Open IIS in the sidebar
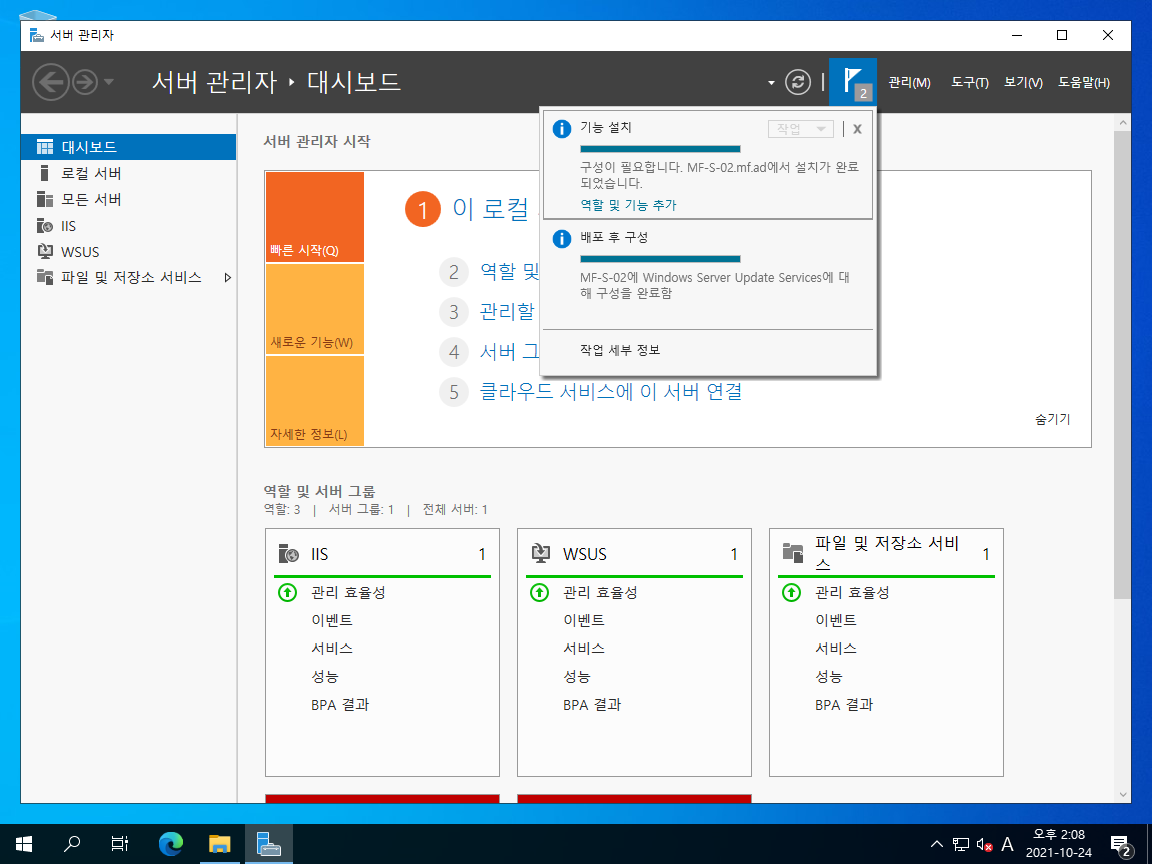This screenshot has height=864, width=1152. tap(129, 226)
